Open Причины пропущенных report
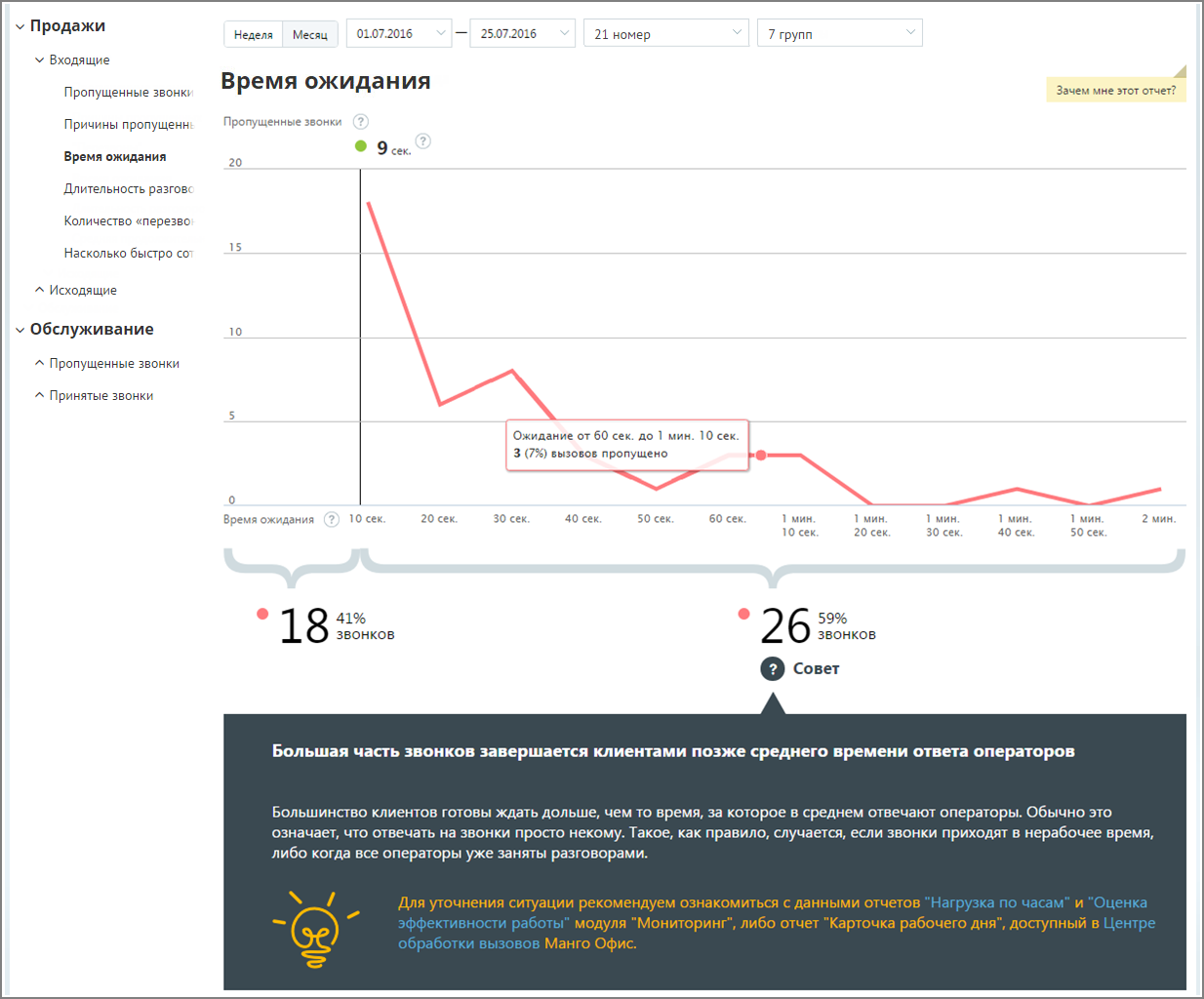Screen dimensions: 1204x999 (128, 125)
